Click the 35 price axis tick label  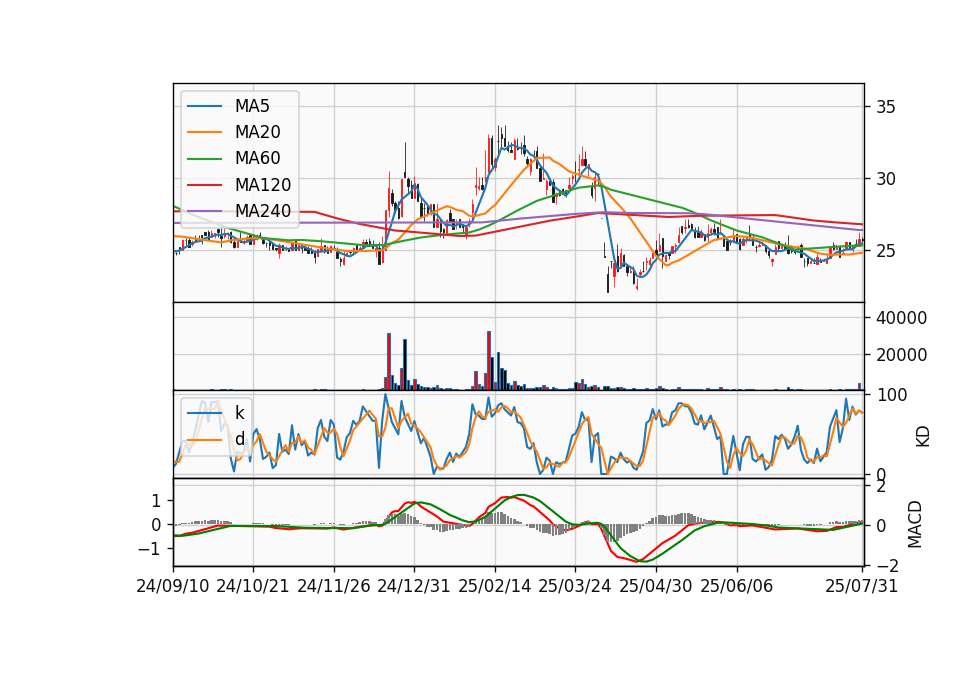[x=886, y=107]
